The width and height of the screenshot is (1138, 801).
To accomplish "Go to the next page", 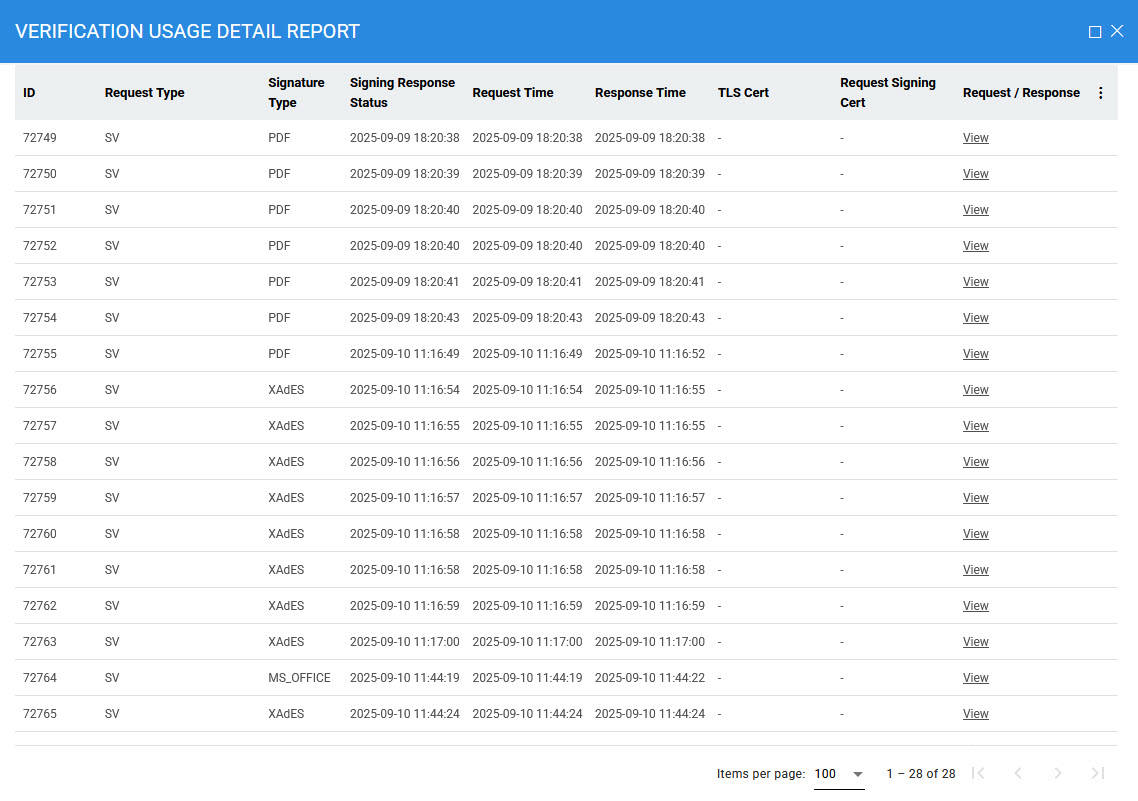I will click(1058, 773).
